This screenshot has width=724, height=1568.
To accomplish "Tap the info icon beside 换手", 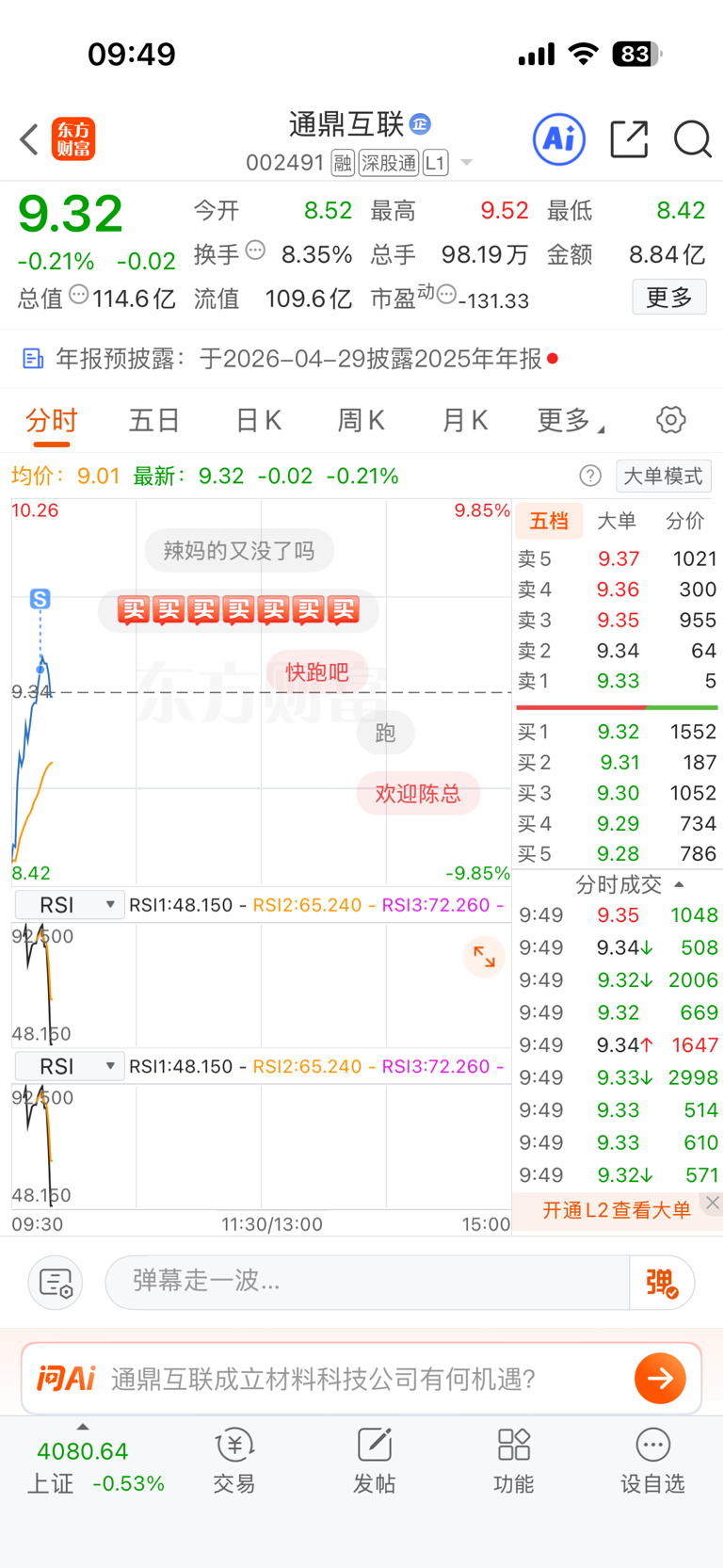I will tap(255, 251).
